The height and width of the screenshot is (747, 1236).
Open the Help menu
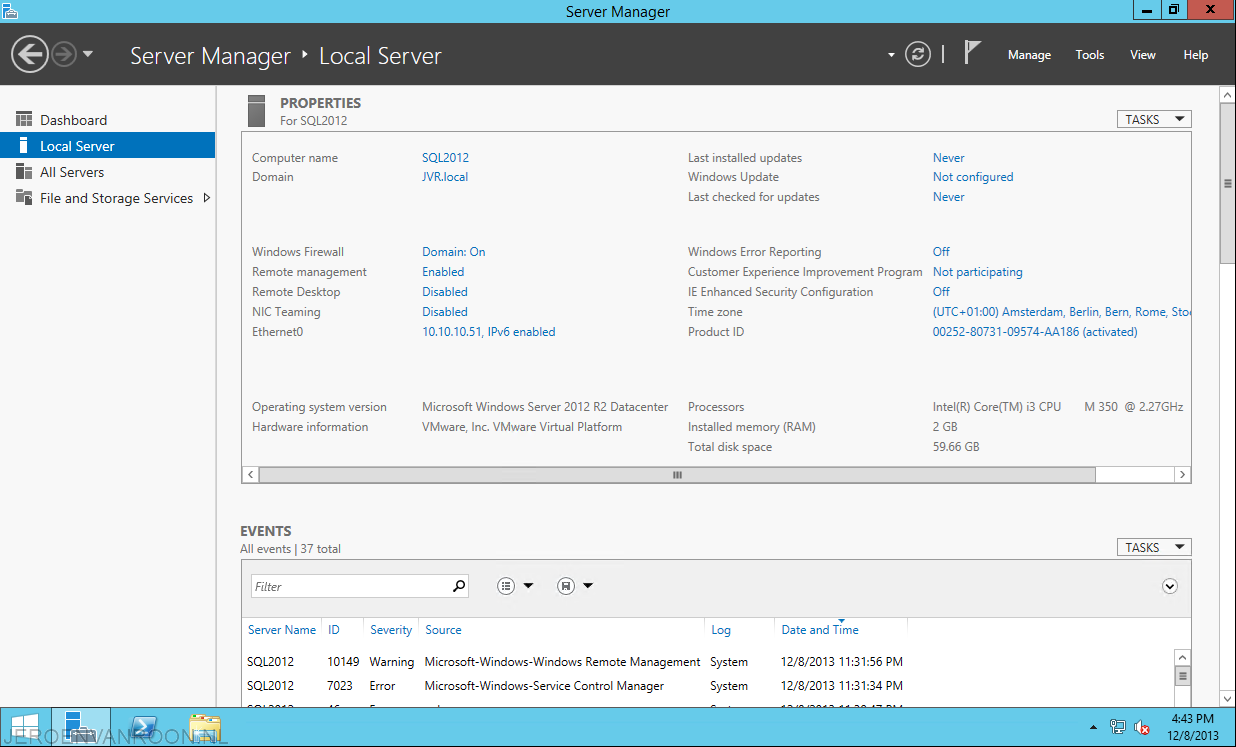click(1196, 55)
